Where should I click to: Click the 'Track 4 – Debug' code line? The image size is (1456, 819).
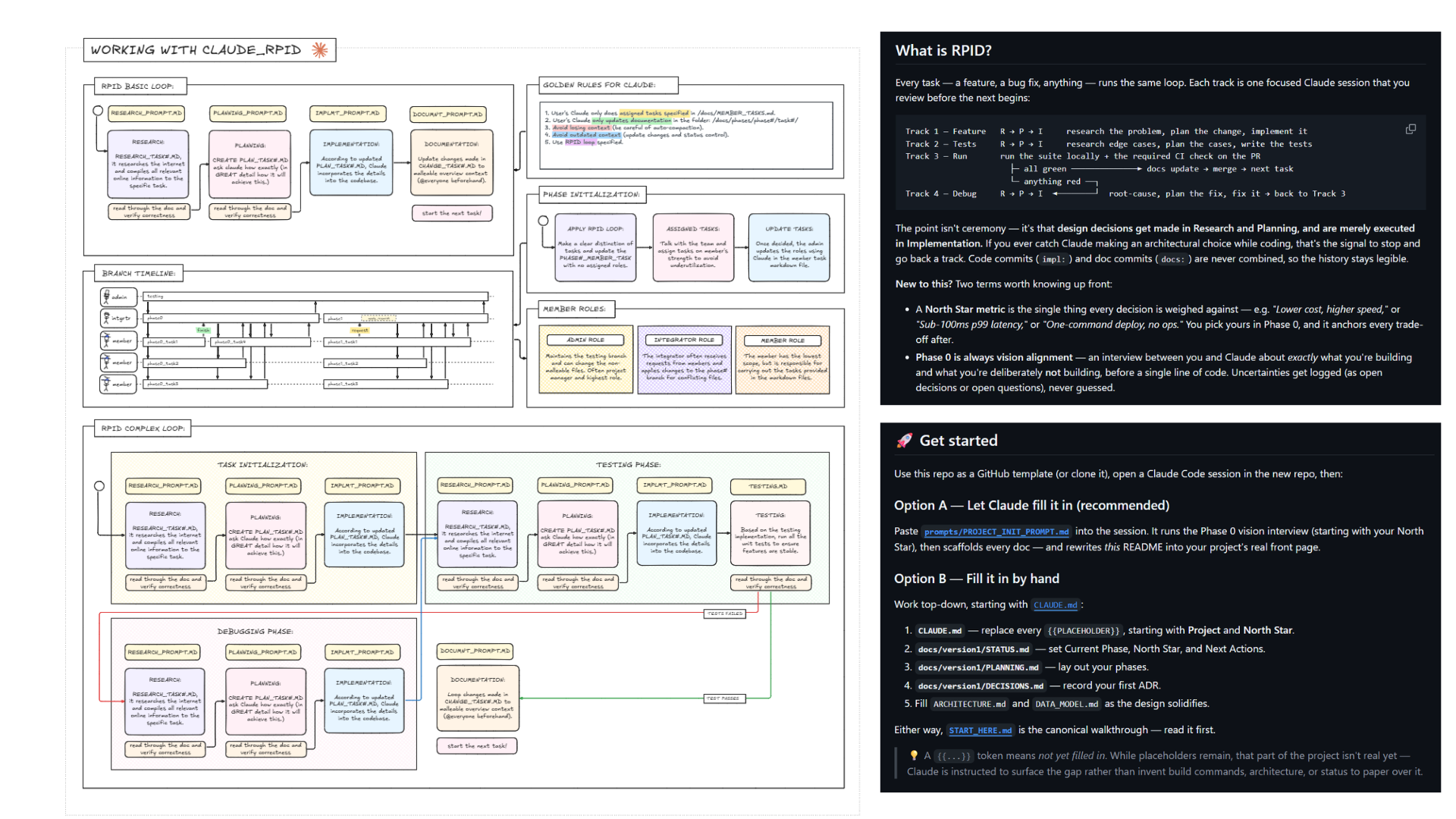pos(1125,194)
